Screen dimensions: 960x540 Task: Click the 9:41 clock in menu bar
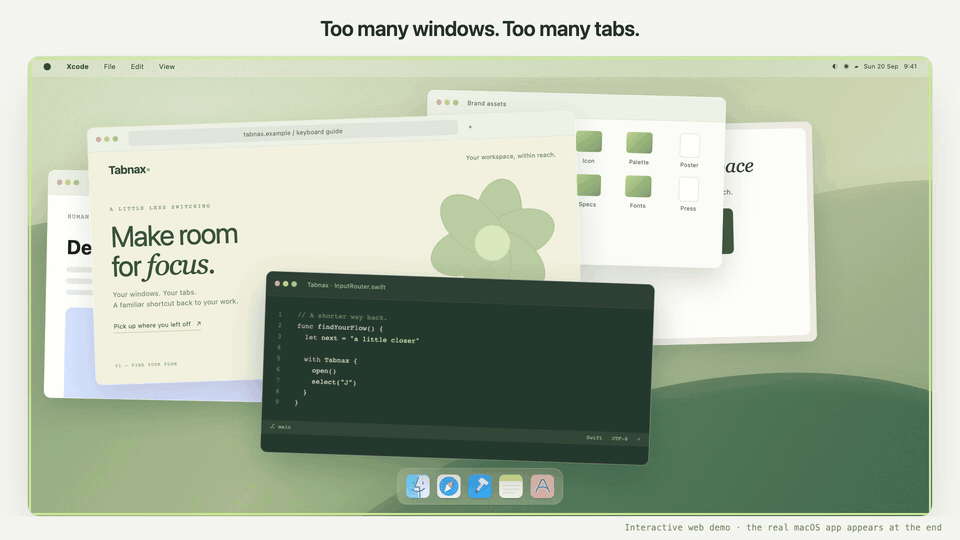click(910, 67)
